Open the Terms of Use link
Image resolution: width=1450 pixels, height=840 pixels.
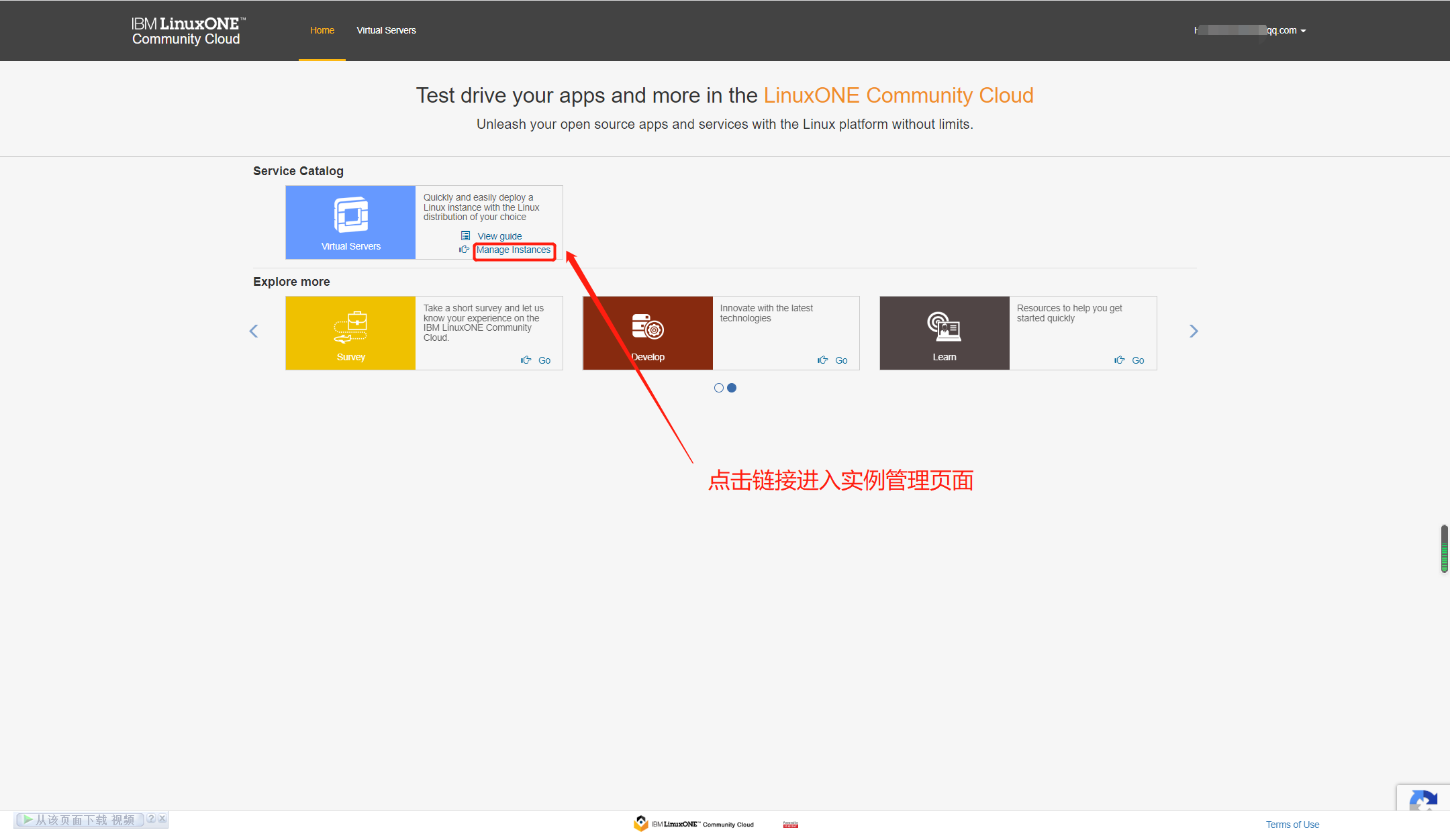click(x=1292, y=825)
